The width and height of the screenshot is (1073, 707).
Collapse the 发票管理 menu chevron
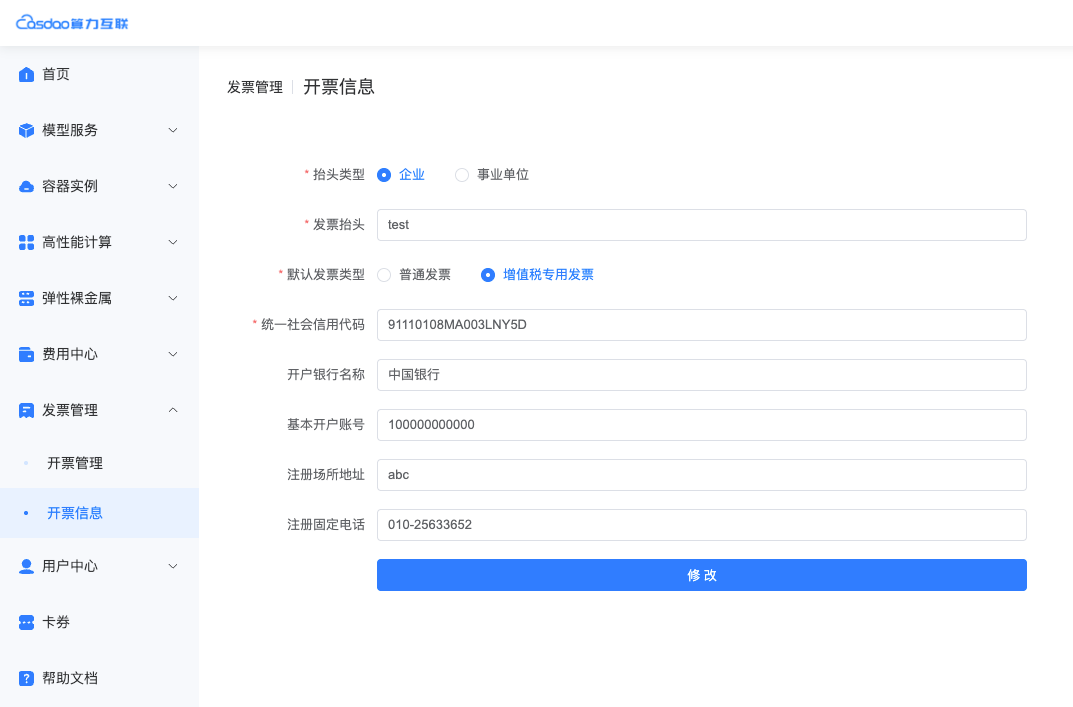(x=173, y=410)
